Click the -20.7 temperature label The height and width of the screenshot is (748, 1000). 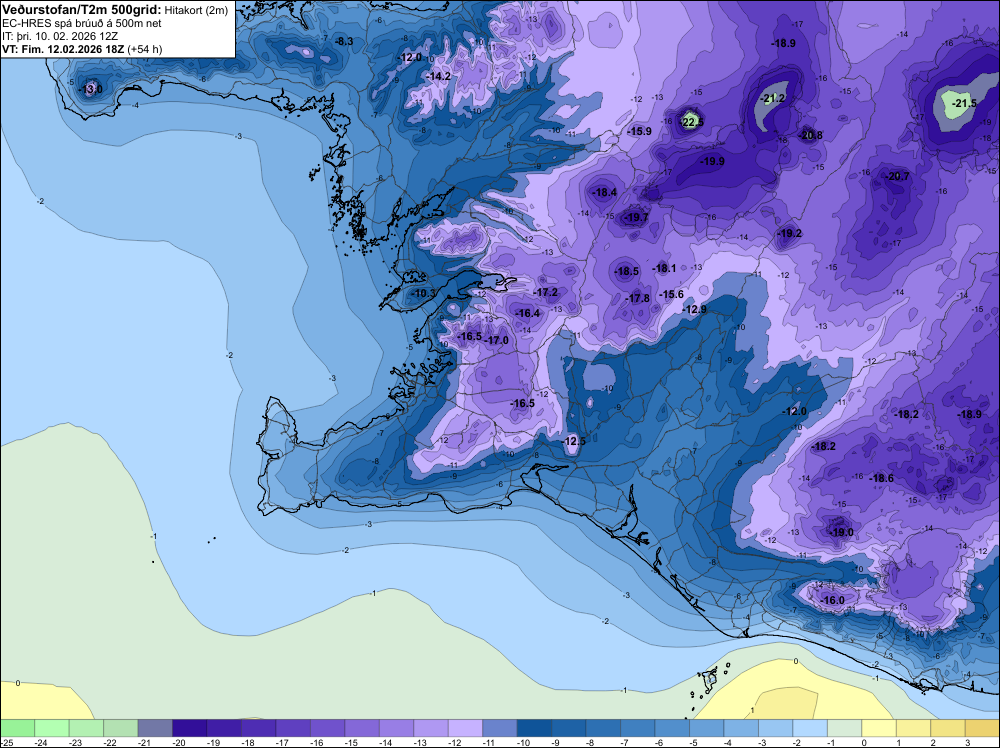[x=897, y=177]
